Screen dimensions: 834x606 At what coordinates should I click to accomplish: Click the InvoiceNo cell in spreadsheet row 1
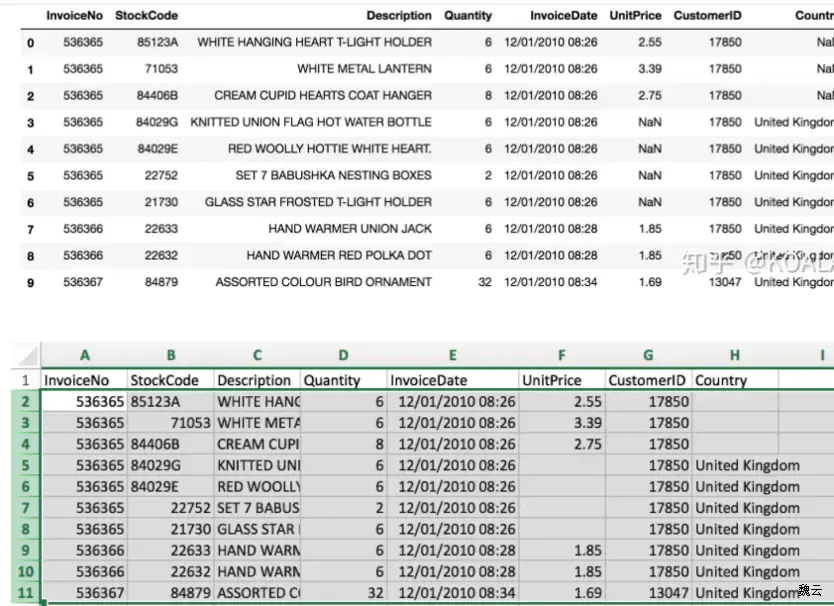(x=84, y=380)
